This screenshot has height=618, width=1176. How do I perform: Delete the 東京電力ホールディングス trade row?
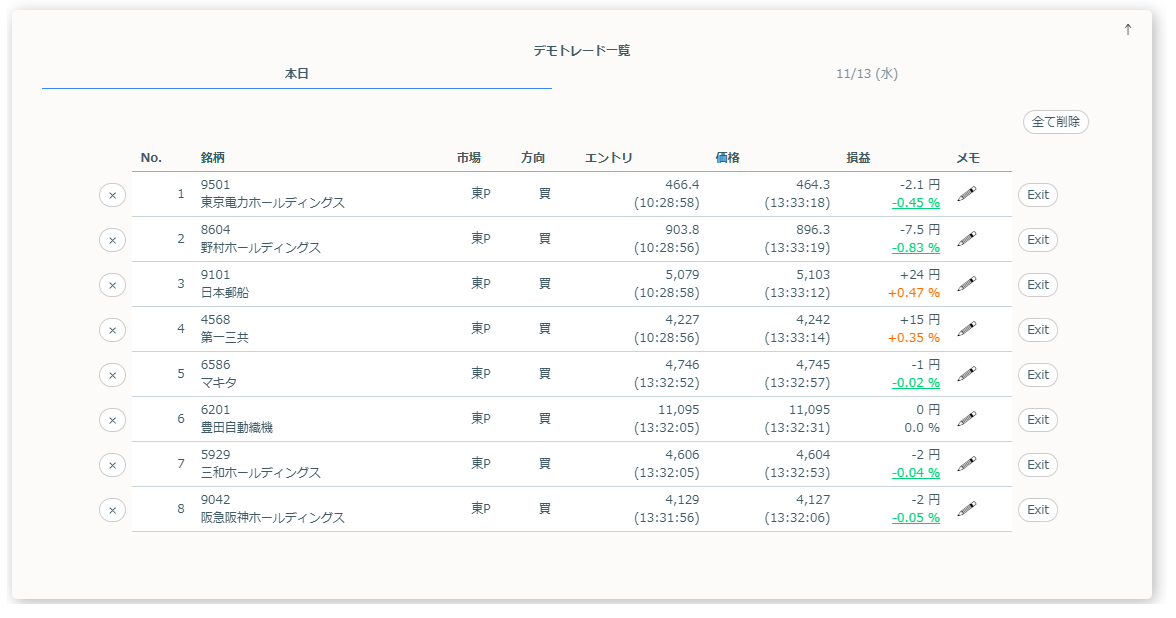(111, 194)
